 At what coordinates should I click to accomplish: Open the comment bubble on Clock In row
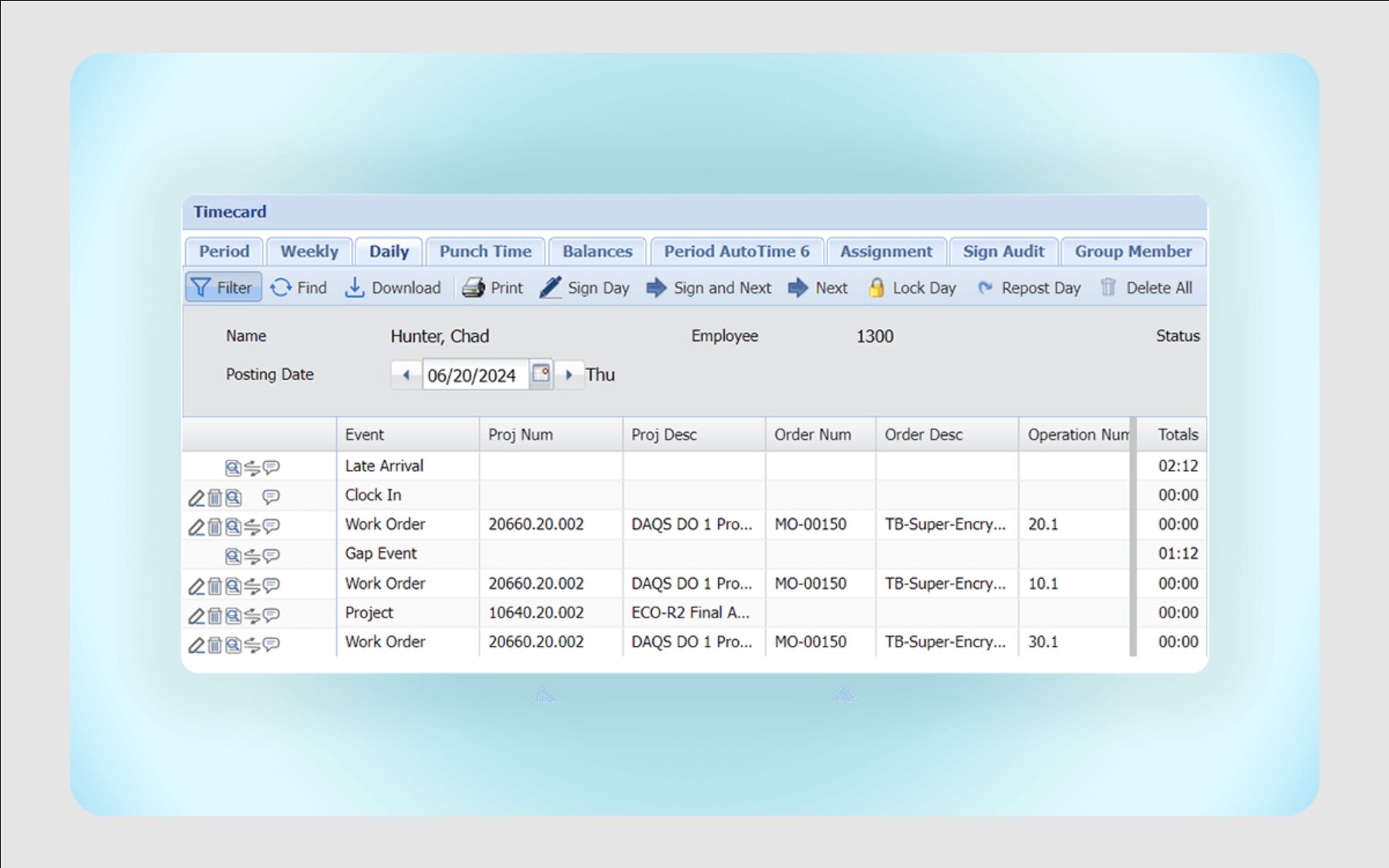[x=271, y=497]
